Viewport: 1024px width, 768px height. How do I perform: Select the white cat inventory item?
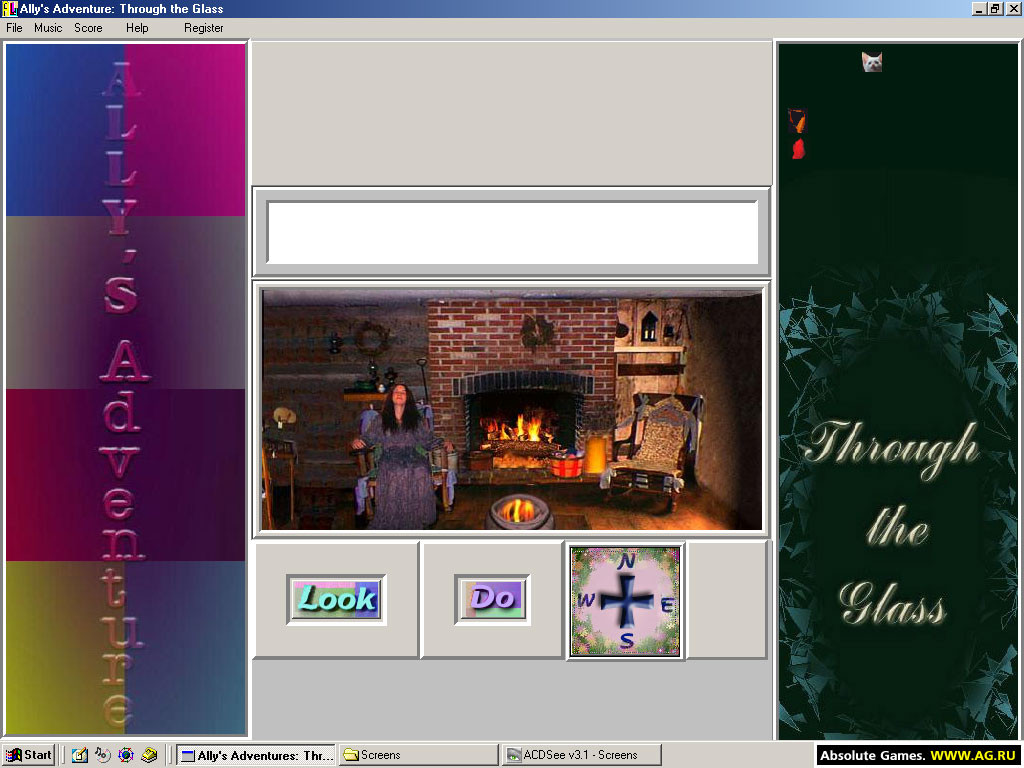(x=872, y=62)
